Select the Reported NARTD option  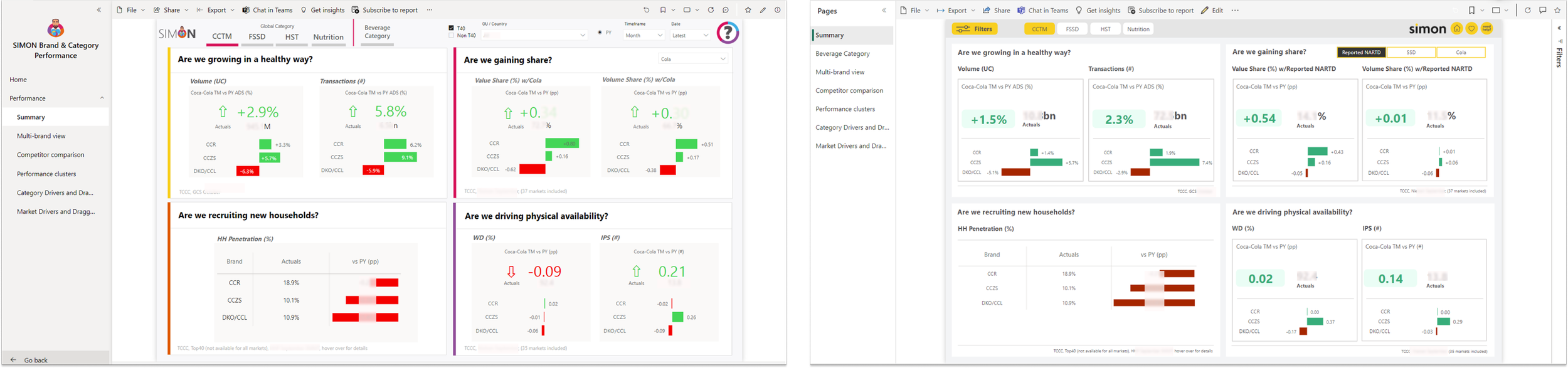point(1362,53)
